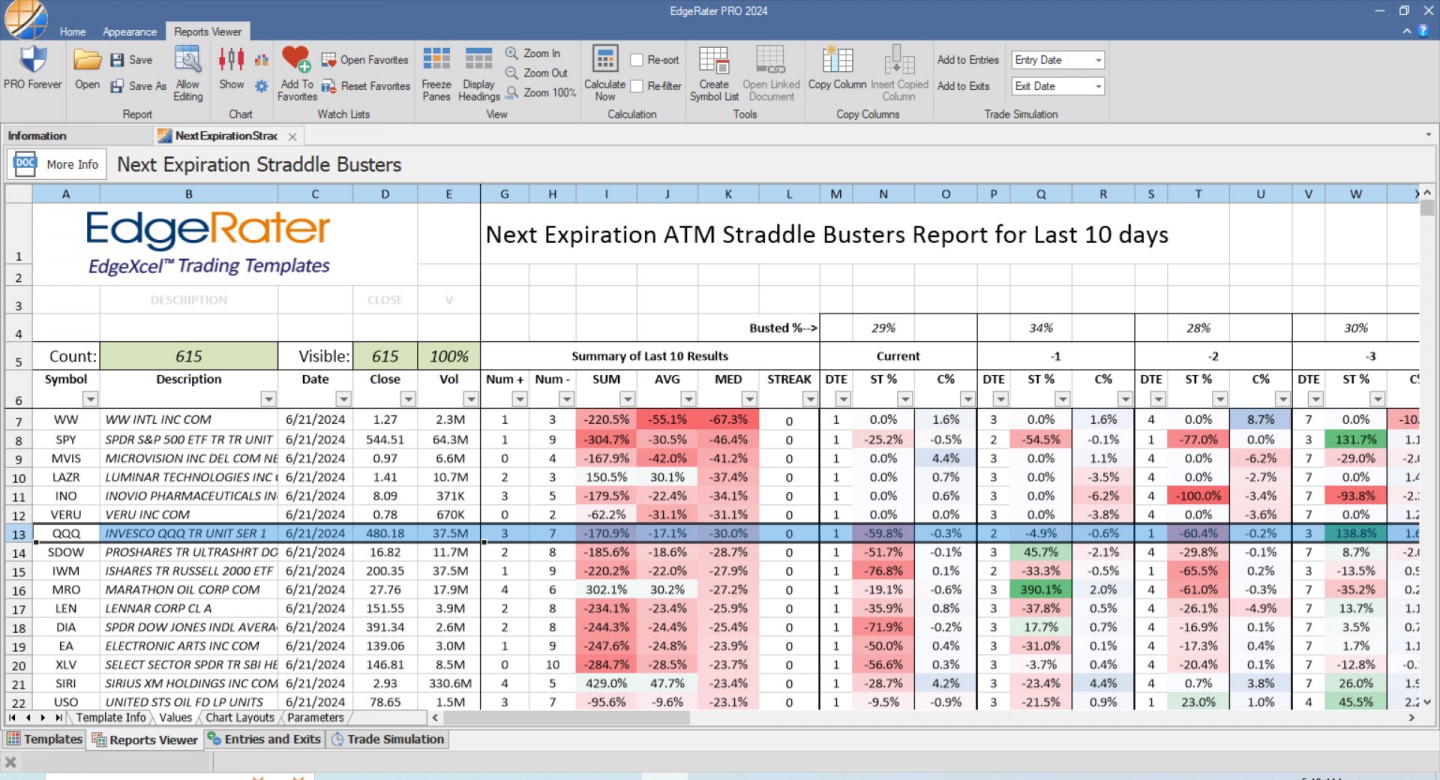
Task: Add symbol to favorites with heart icon
Action: point(296,59)
